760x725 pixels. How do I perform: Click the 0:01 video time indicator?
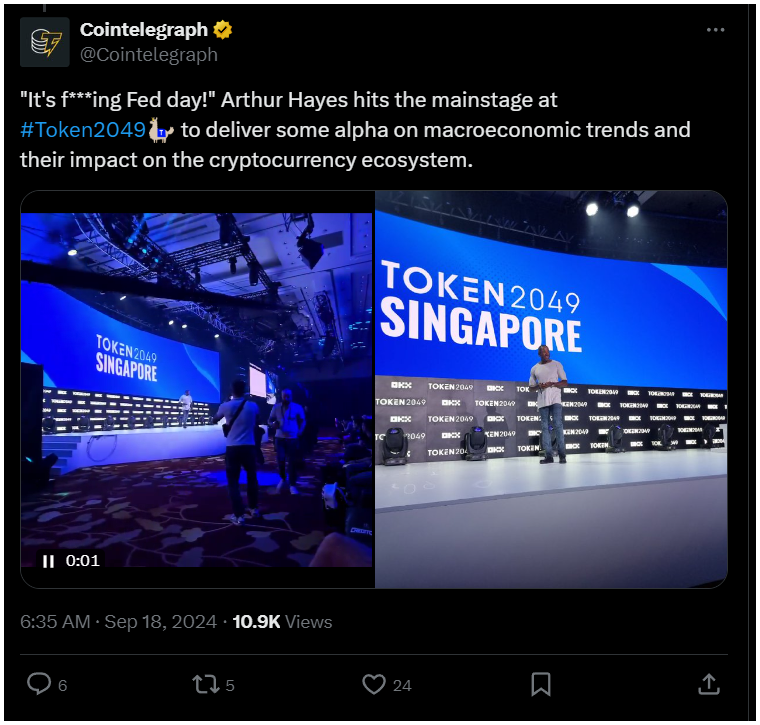pyautogui.click(x=82, y=561)
